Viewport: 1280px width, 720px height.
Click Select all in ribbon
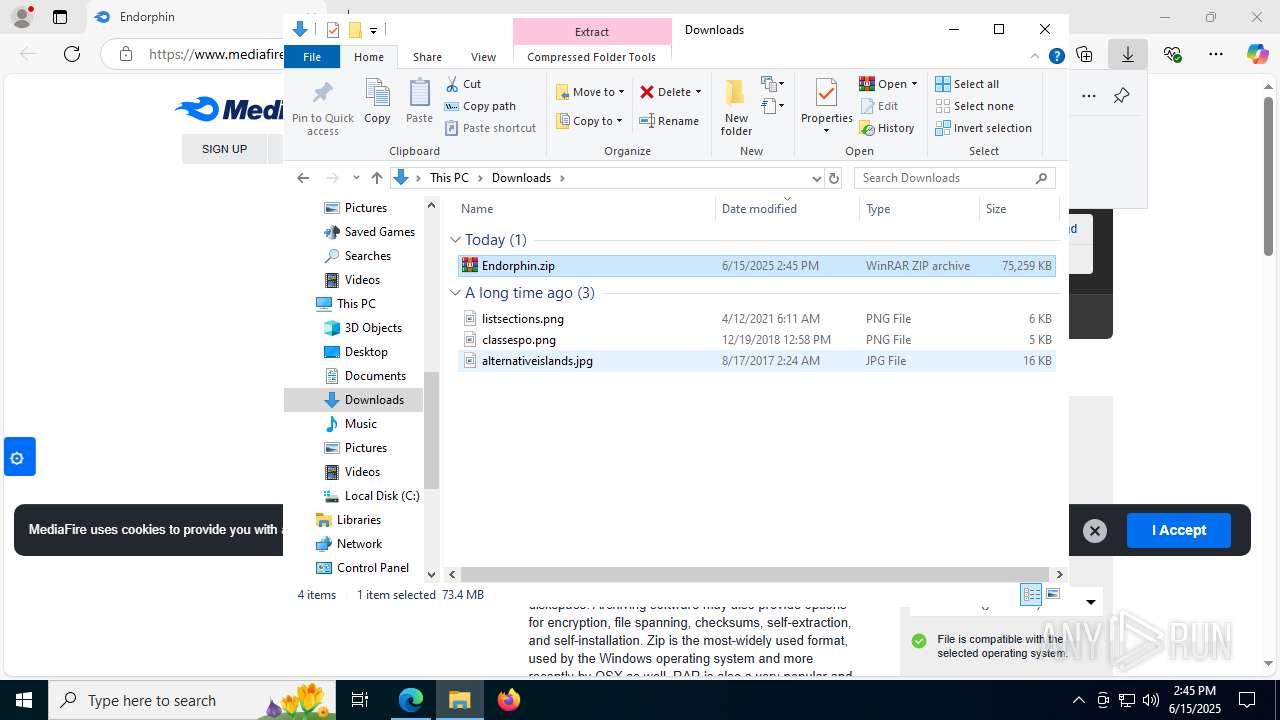point(967,84)
